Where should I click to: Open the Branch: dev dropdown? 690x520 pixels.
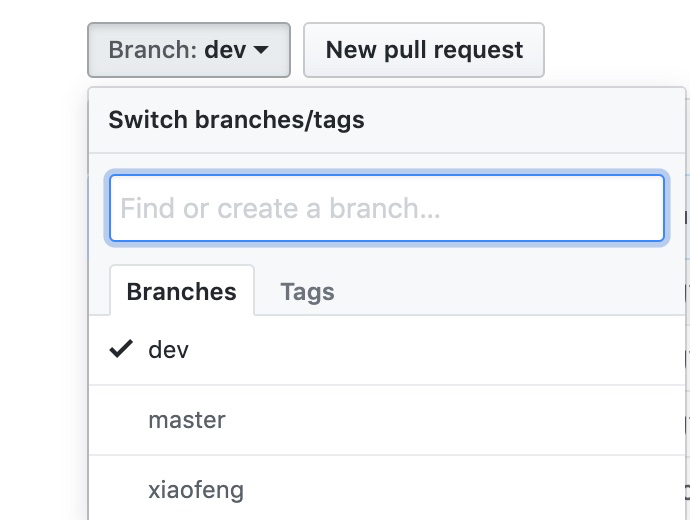click(x=189, y=50)
